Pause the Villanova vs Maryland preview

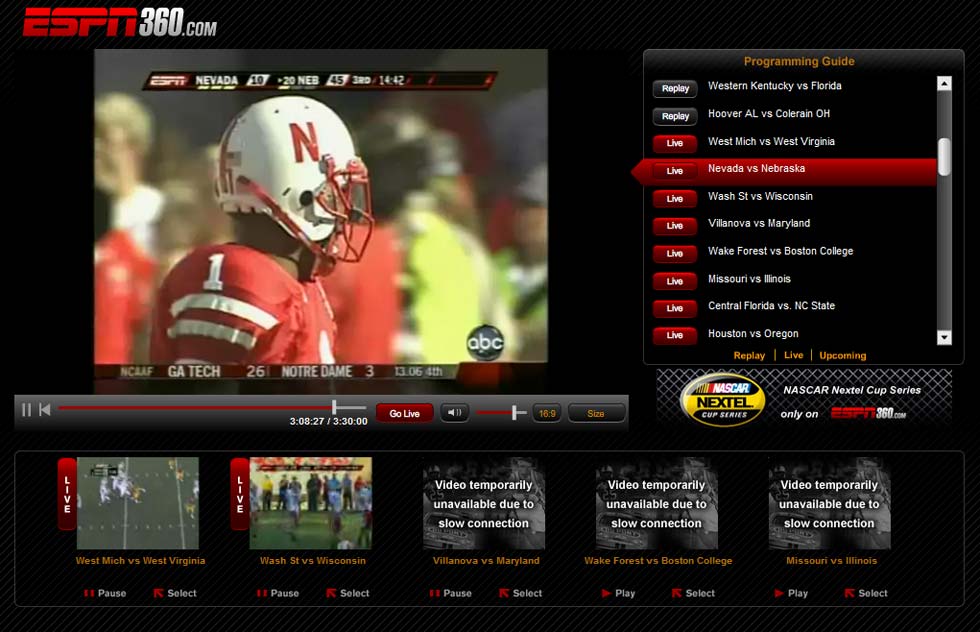(x=451, y=593)
